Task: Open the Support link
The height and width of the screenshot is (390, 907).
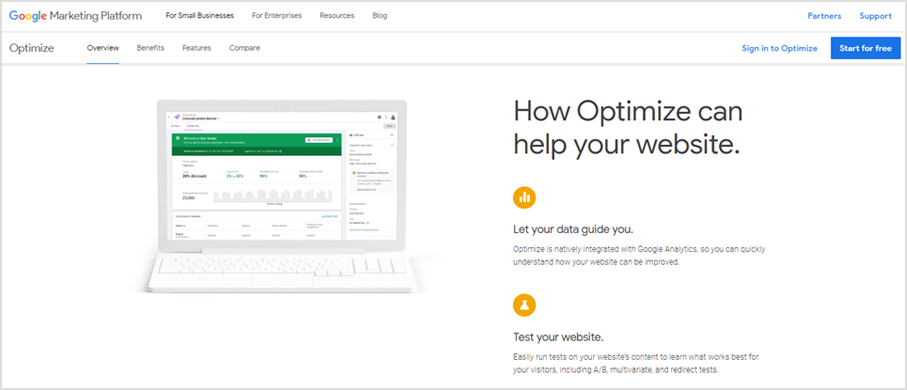Action: (x=875, y=16)
